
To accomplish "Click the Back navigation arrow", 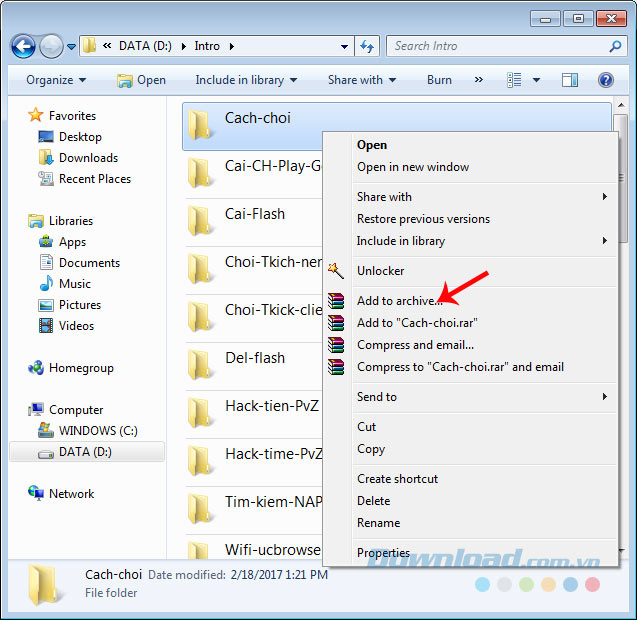I will click(x=24, y=46).
